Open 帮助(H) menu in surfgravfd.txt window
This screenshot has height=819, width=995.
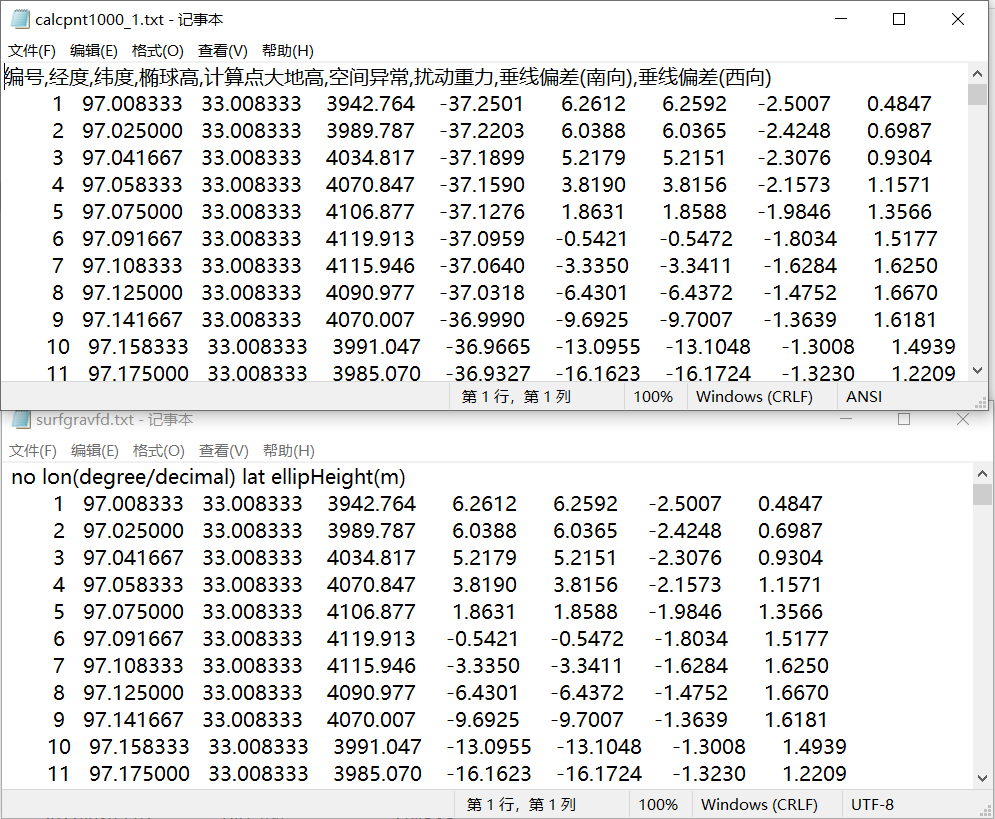[x=289, y=450]
